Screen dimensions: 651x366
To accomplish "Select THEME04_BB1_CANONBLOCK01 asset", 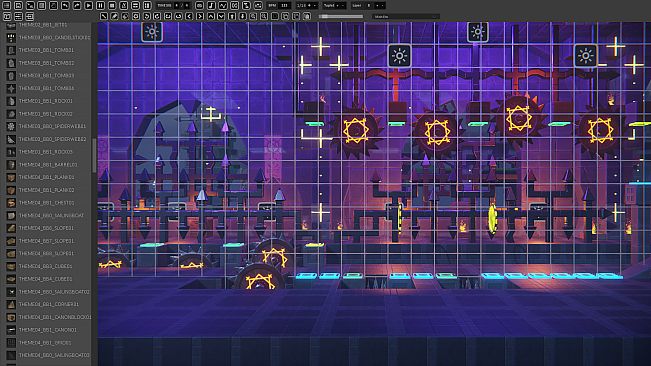I will coord(49,317).
